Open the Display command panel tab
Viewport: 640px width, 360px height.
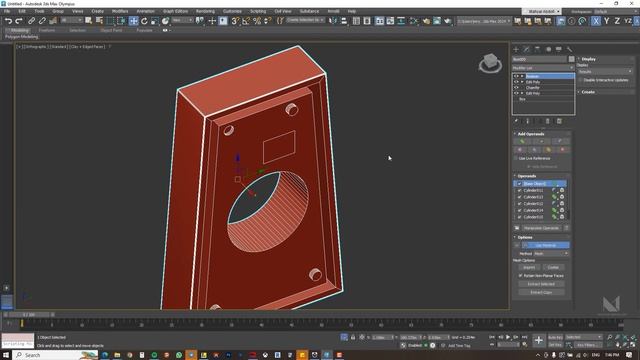tap(559, 49)
